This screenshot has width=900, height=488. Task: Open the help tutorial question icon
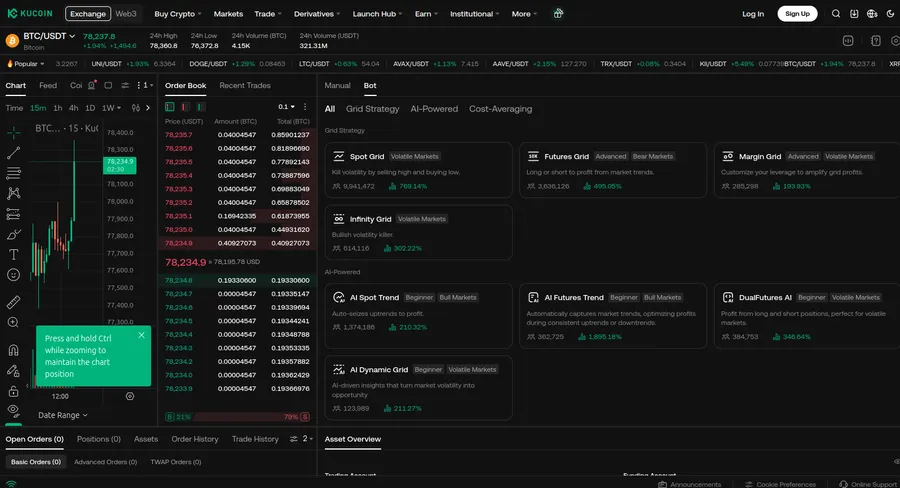click(875, 41)
